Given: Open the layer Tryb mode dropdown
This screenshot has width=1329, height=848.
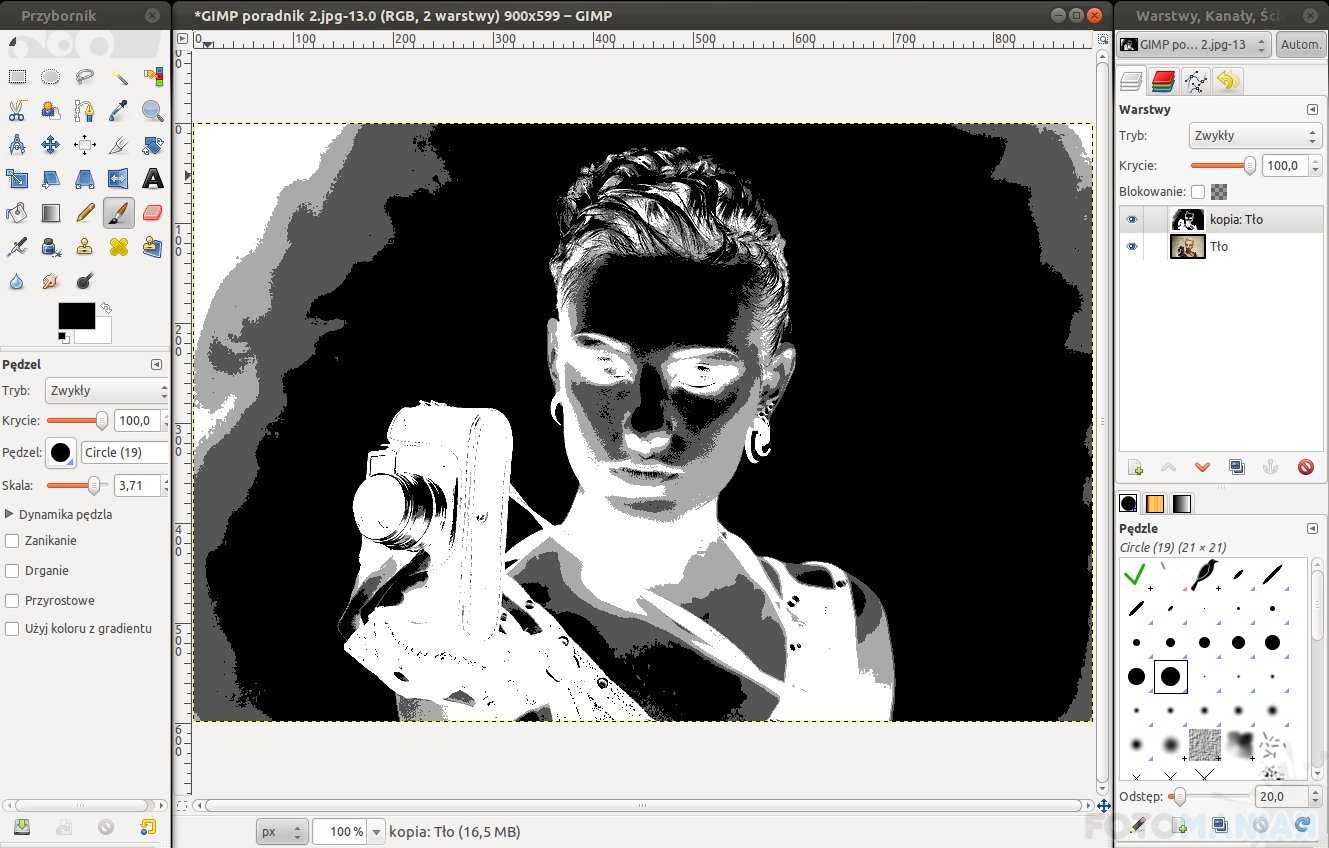Looking at the screenshot, I should pos(1255,136).
